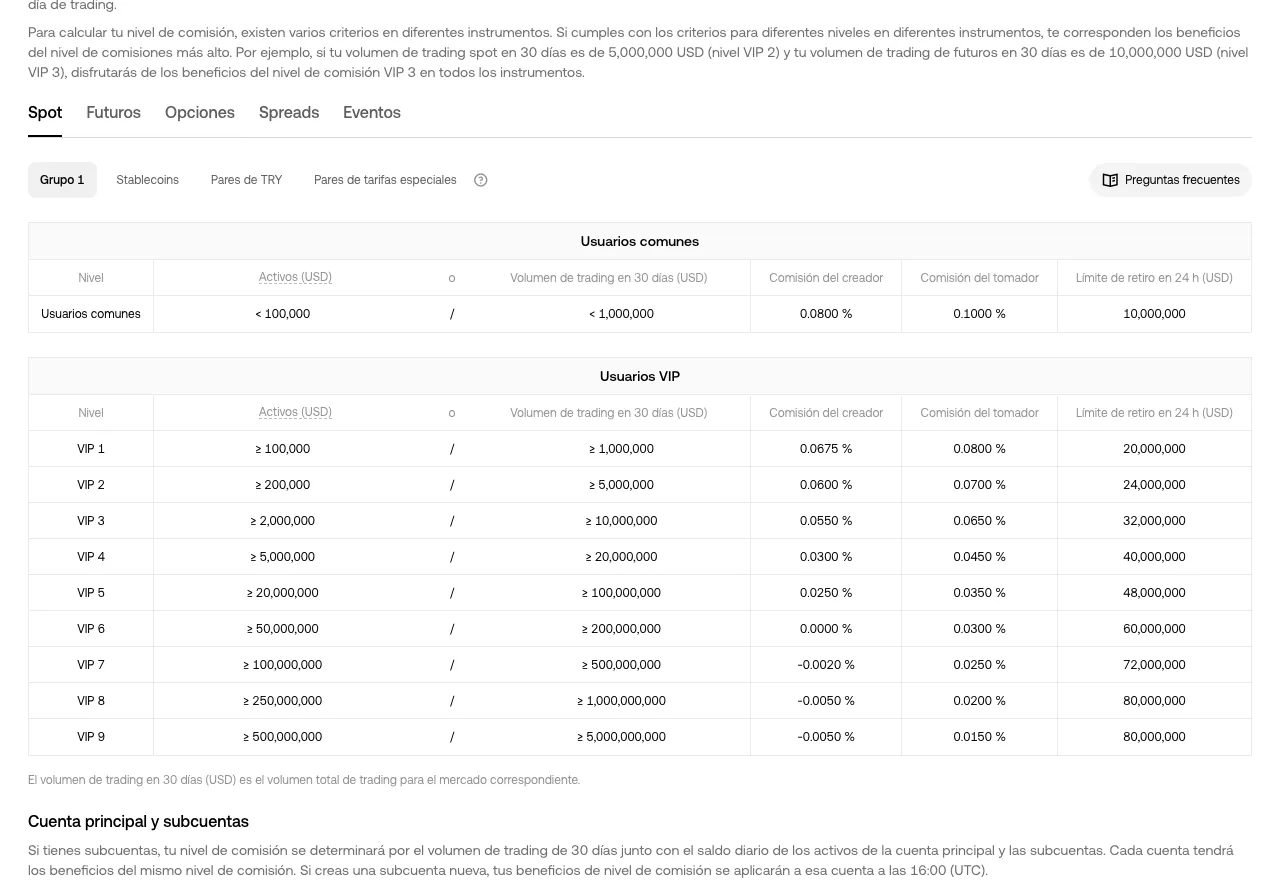This screenshot has height=880, width=1280.
Task: Click VIP 3's '≥ 10,000,000' trading volume cell
Action: tap(621, 521)
